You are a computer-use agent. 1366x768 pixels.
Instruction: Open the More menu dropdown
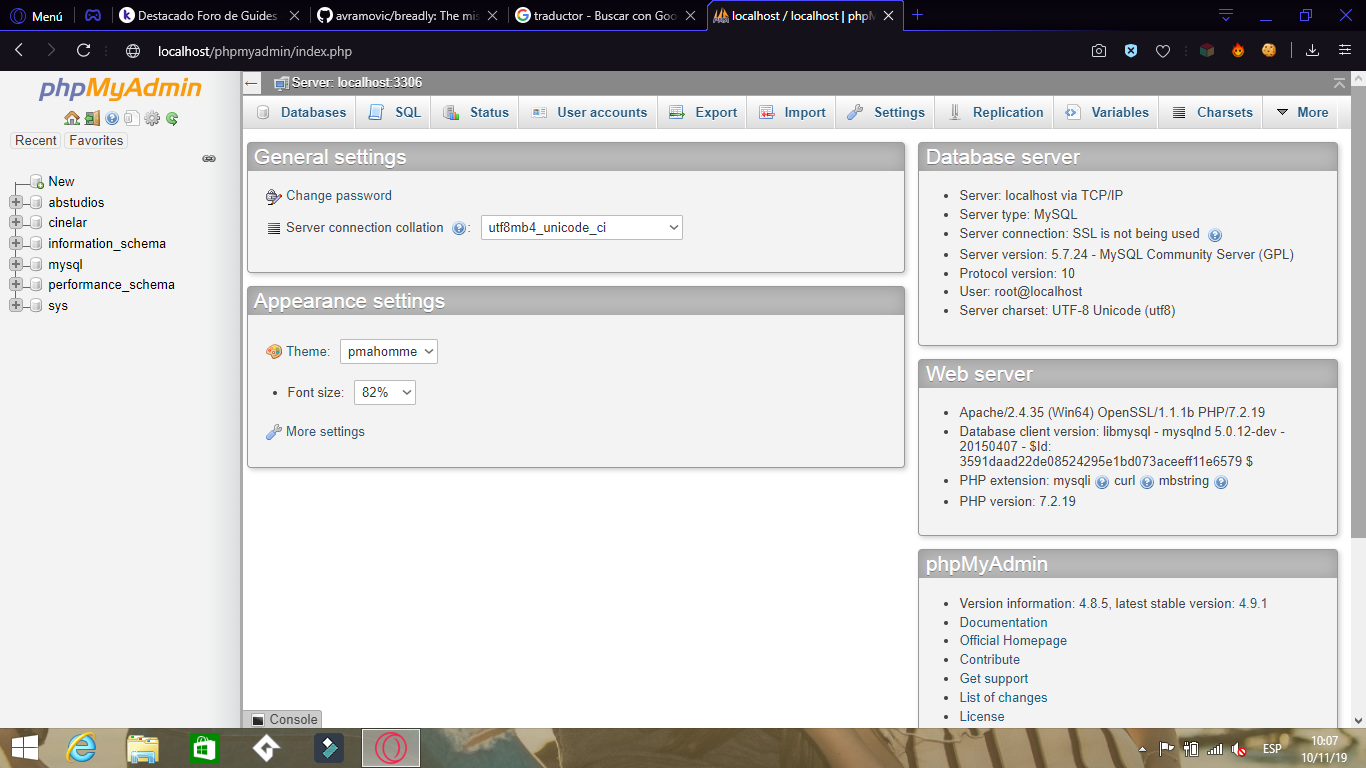(1302, 112)
